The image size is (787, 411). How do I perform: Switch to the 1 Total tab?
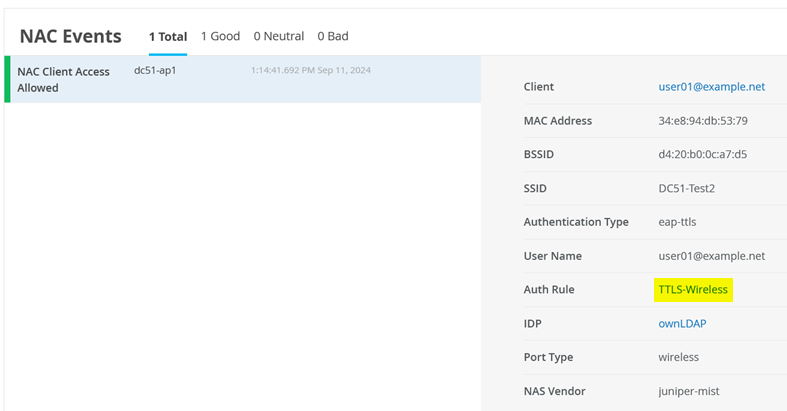[x=168, y=36]
